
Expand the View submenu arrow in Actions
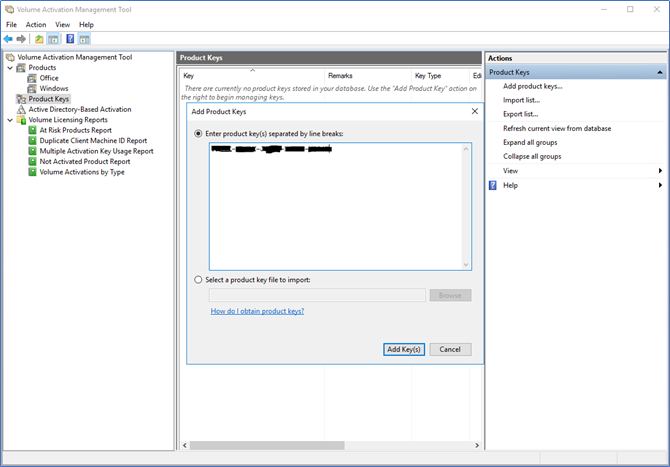click(x=661, y=171)
